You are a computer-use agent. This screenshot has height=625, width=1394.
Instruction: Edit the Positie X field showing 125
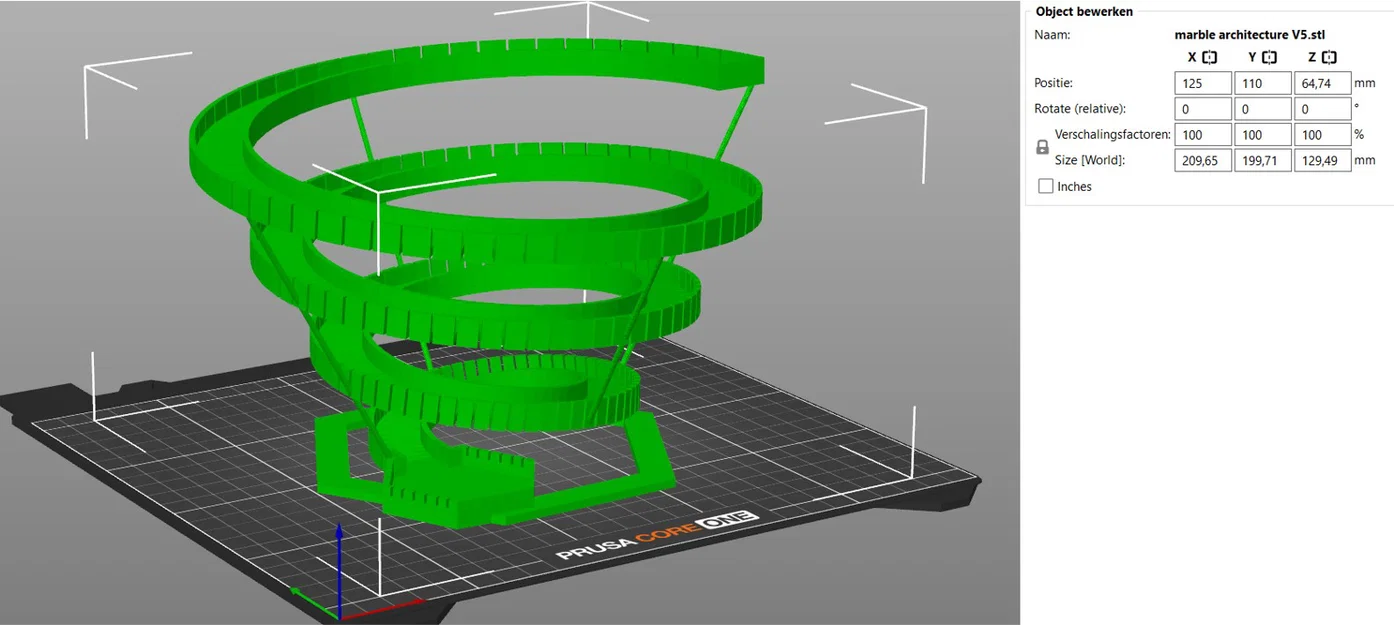coord(1203,83)
